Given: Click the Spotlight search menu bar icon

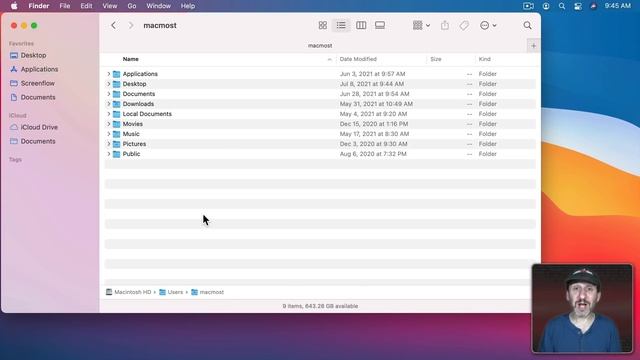Looking at the screenshot, I should (x=562, y=6).
